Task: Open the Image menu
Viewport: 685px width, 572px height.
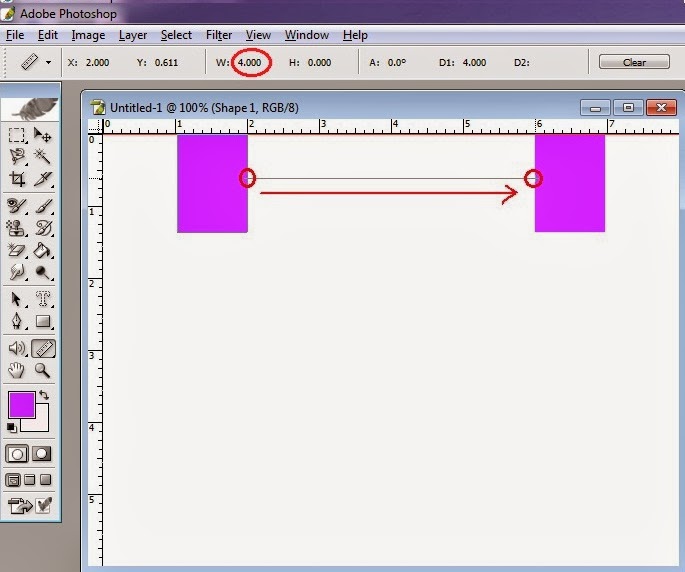Action: pyautogui.click(x=88, y=35)
